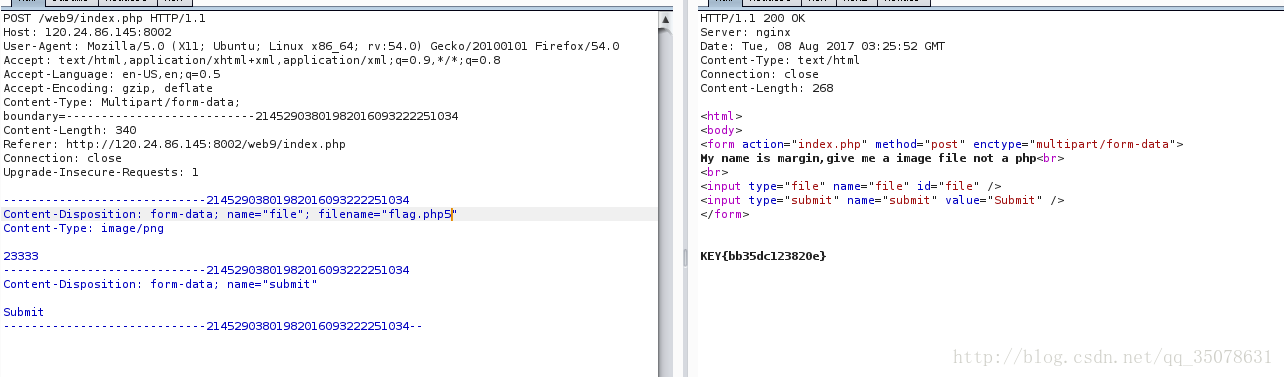Click the 'boundary=' line in request headers

(x=231, y=116)
